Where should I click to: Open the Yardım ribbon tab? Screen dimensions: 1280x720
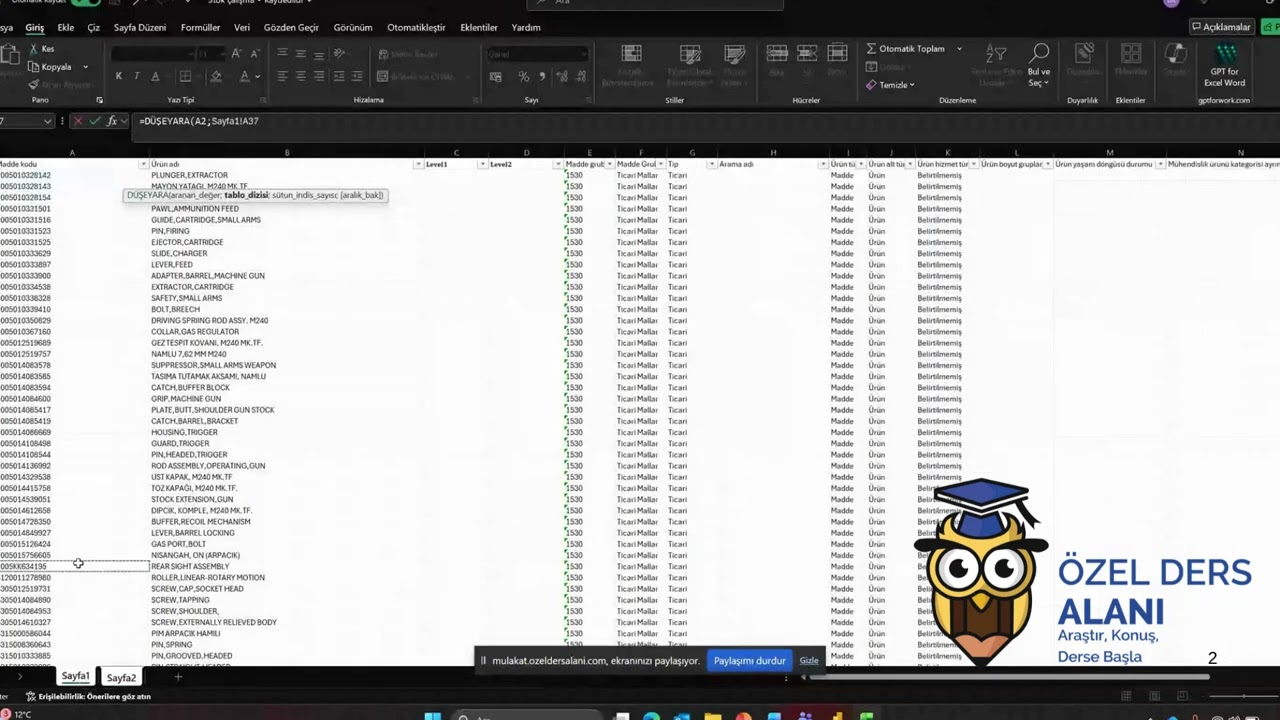click(526, 27)
